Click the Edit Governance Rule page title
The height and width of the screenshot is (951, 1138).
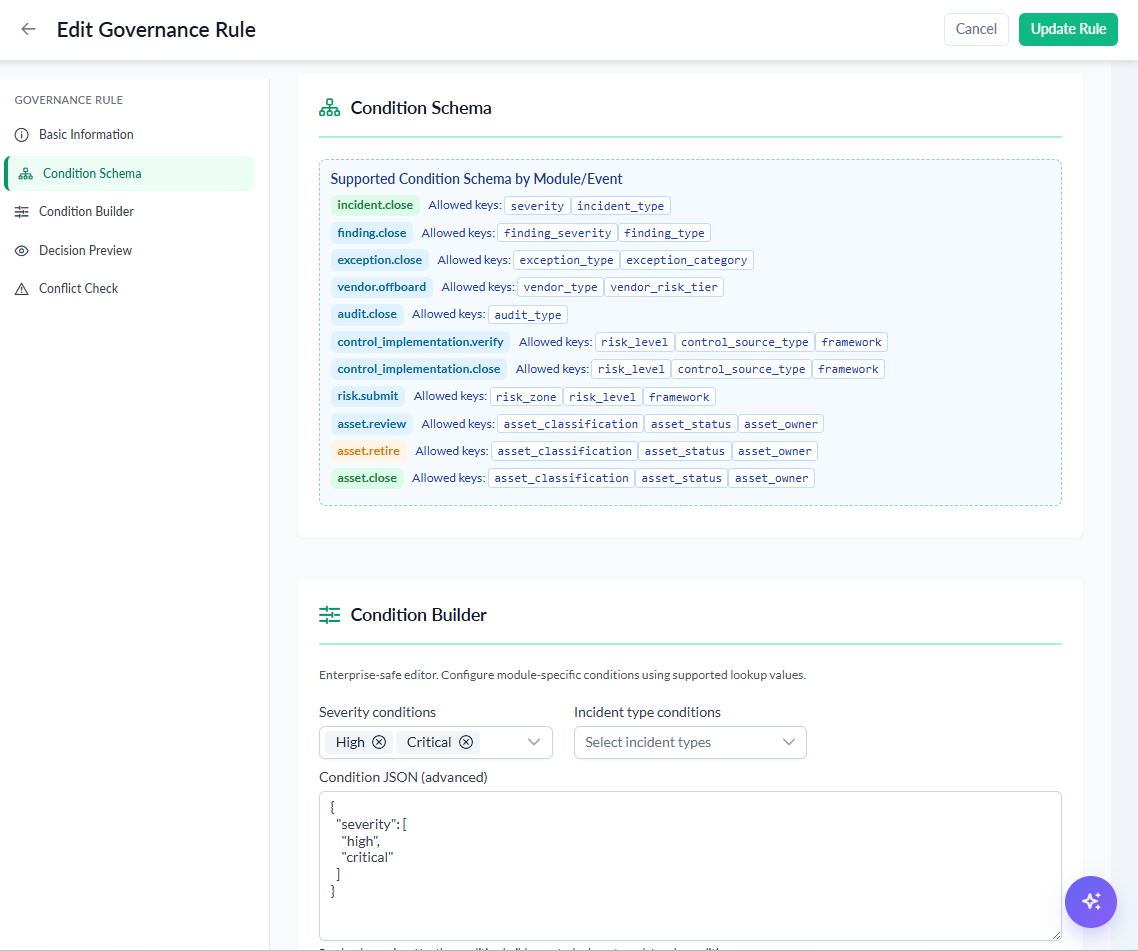[156, 30]
